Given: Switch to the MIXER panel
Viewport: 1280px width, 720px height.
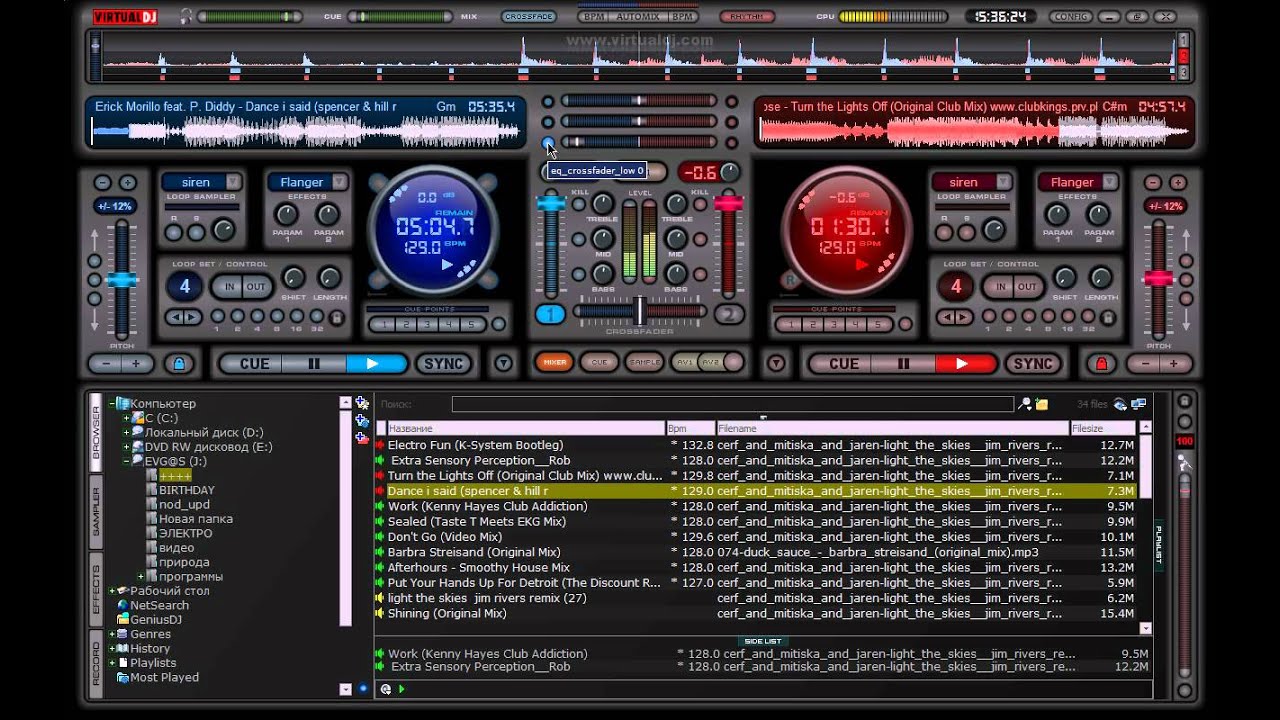Looking at the screenshot, I should click(x=554, y=363).
